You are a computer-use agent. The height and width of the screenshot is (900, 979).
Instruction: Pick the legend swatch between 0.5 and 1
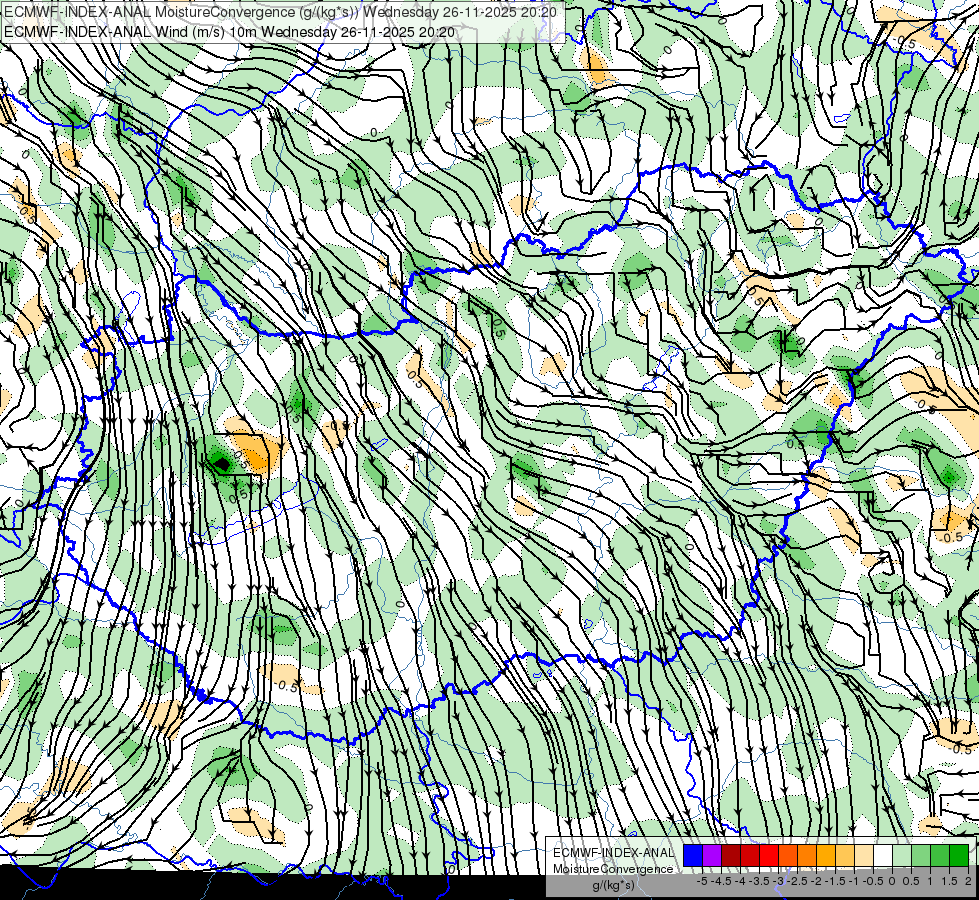(921, 856)
